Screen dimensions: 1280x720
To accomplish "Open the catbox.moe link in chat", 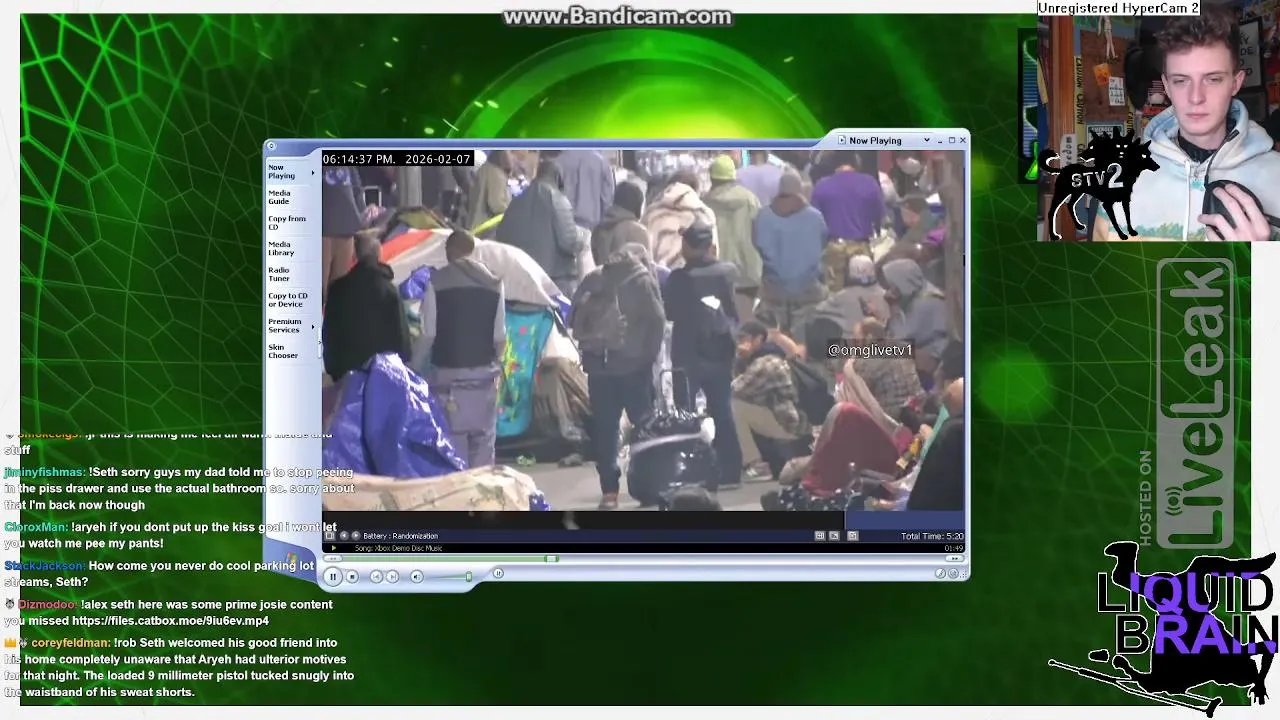I will pyautogui.click(x=170, y=621).
